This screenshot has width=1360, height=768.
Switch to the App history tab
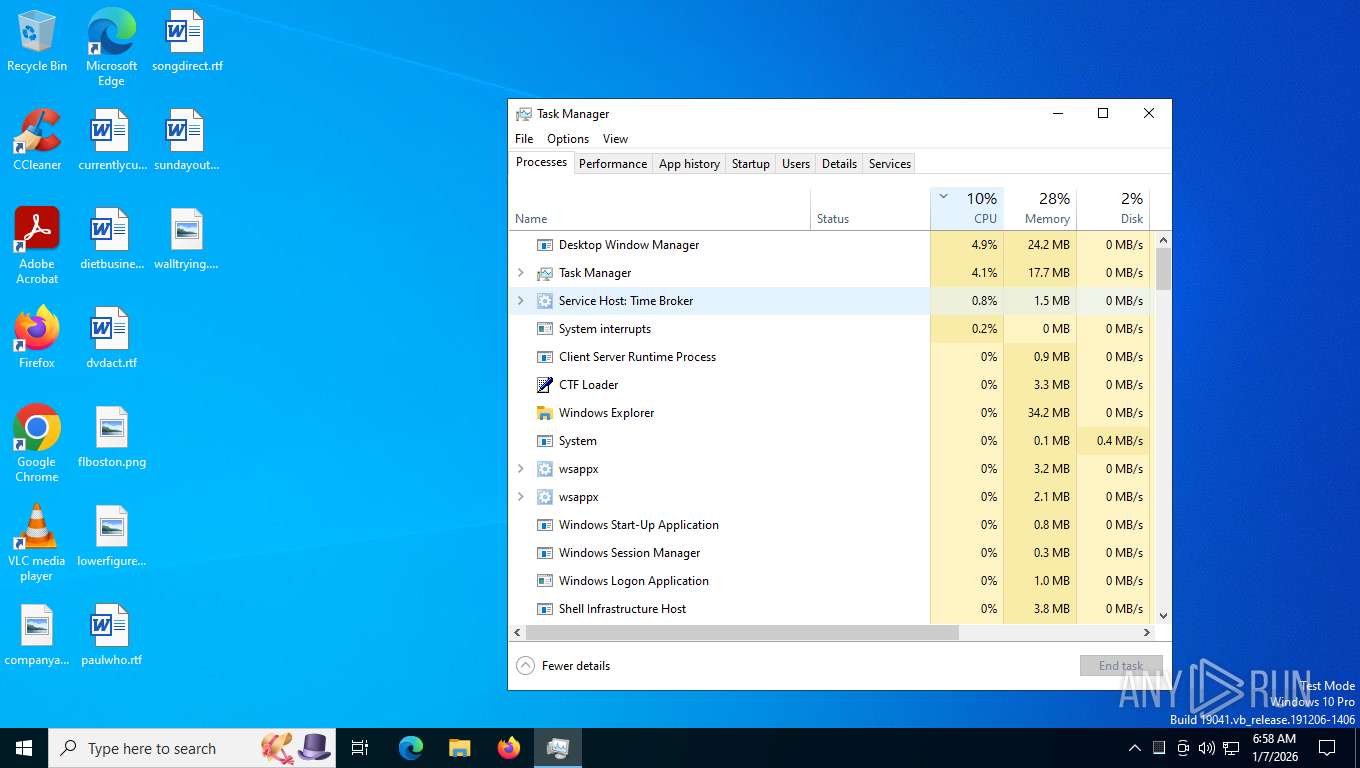tap(689, 164)
